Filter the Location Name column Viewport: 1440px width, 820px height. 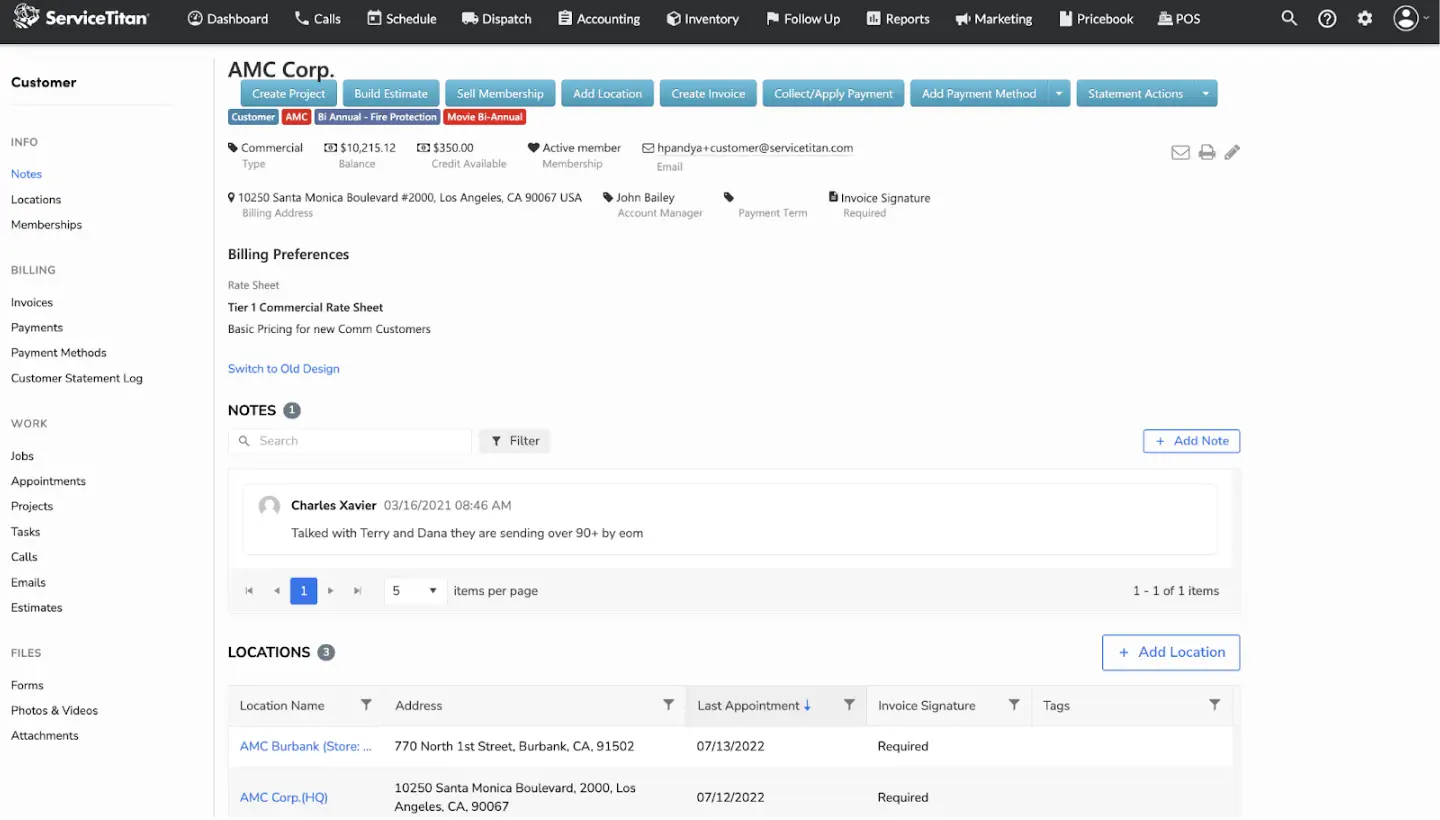coord(366,705)
